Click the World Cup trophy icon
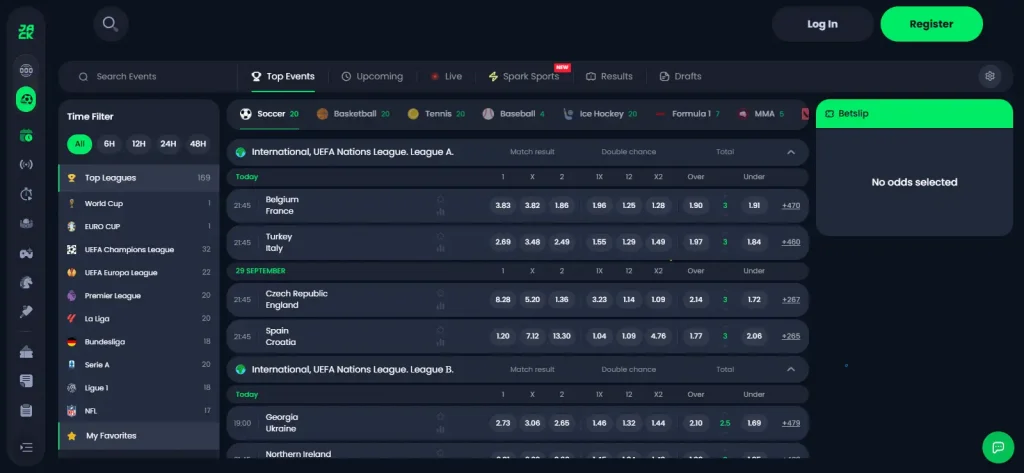Image resolution: width=1024 pixels, height=473 pixels. (72, 204)
